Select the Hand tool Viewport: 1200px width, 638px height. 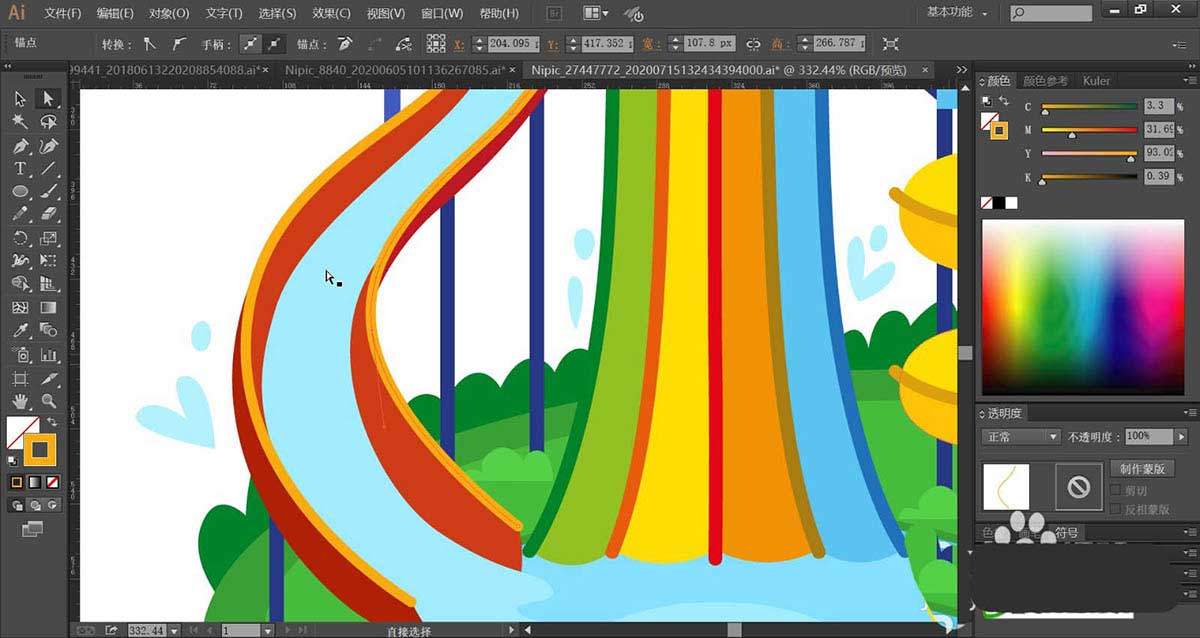tap(20, 401)
